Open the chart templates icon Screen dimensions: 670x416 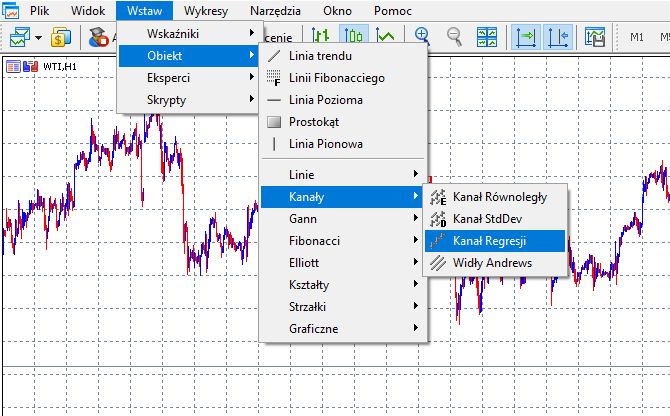pyautogui.click(x=595, y=37)
